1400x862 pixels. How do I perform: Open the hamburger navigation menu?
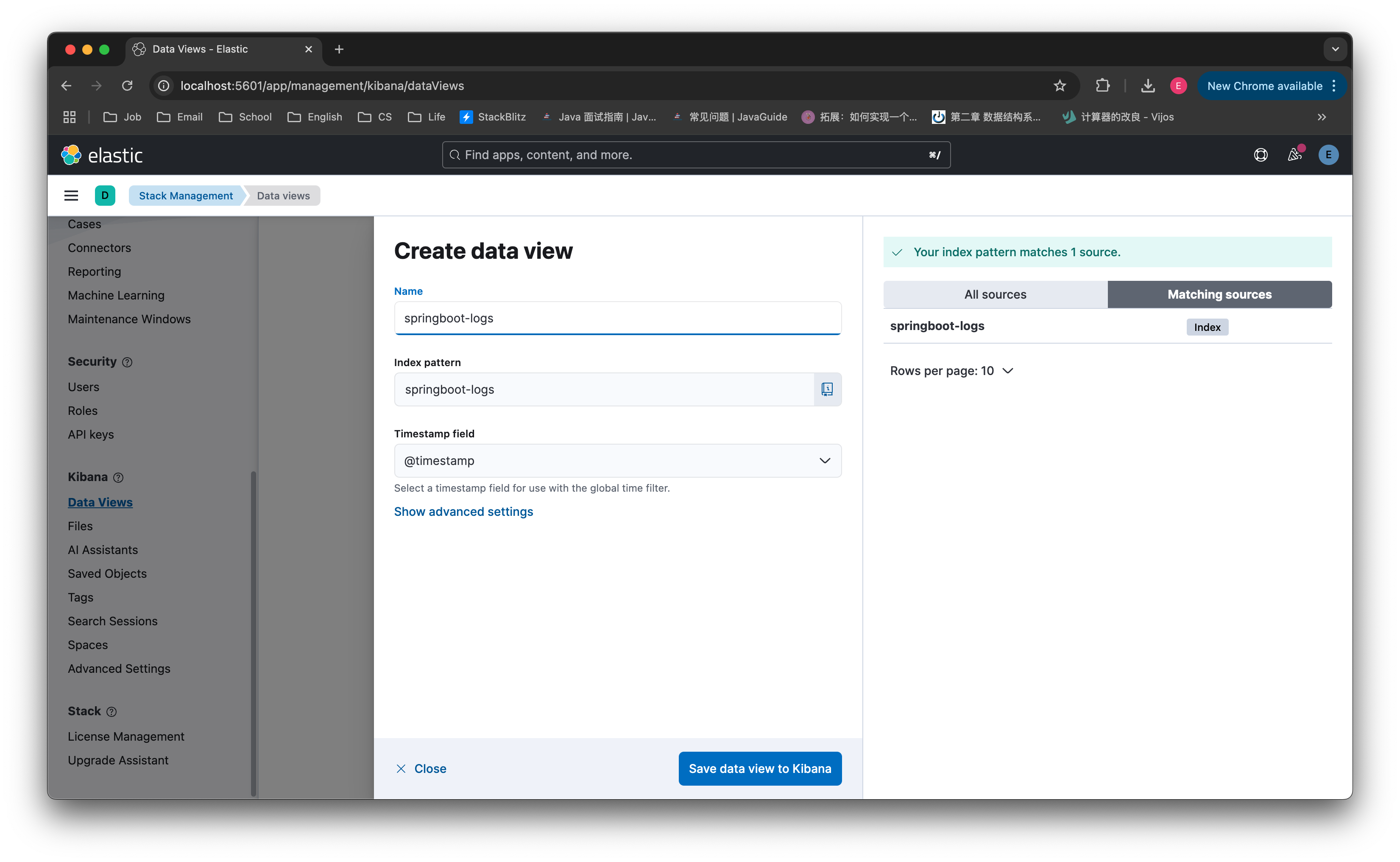click(x=71, y=196)
